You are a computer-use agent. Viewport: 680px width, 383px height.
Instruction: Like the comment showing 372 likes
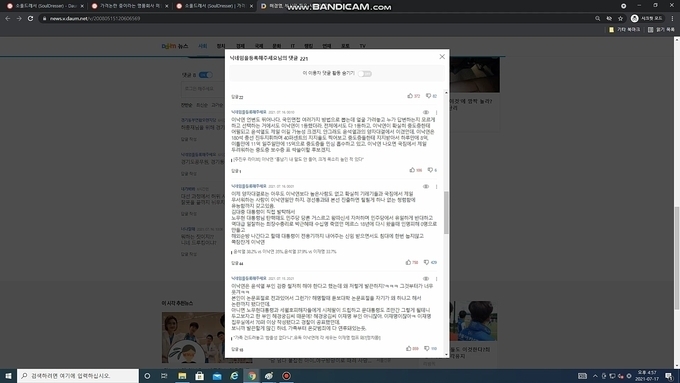tap(414, 96)
